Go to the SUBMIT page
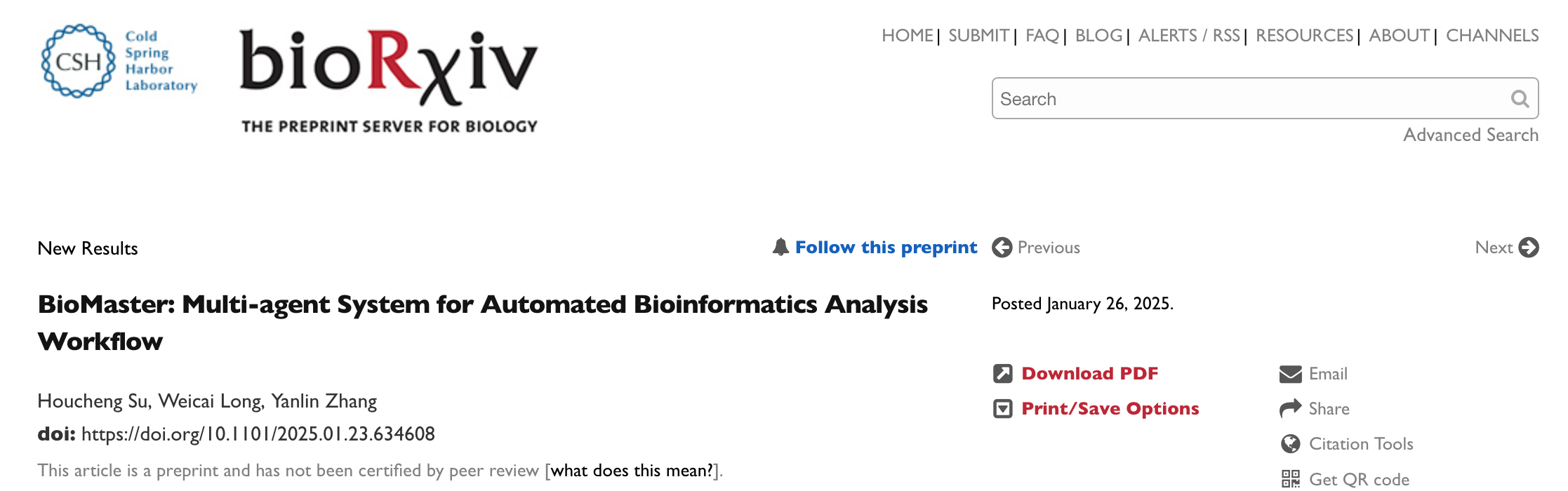 (978, 36)
